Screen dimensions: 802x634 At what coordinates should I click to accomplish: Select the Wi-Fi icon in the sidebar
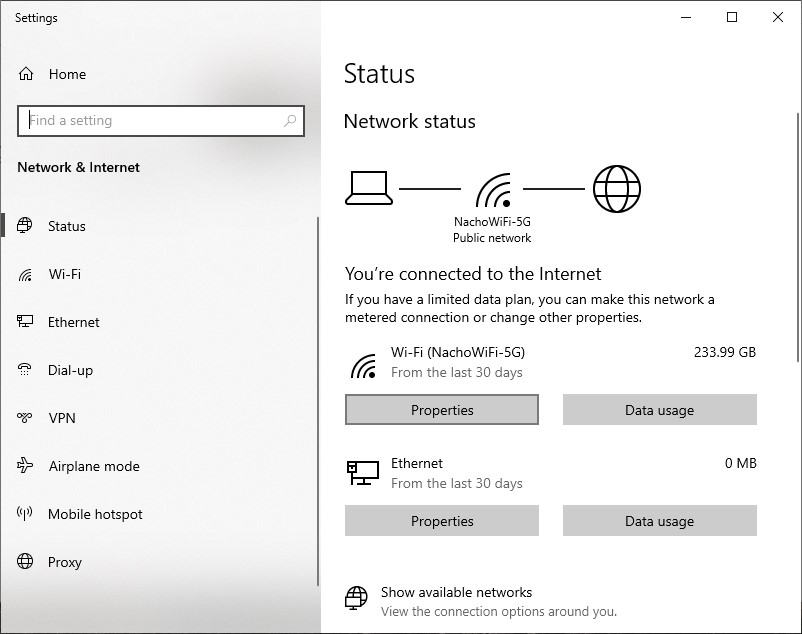(x=25, y=274)
